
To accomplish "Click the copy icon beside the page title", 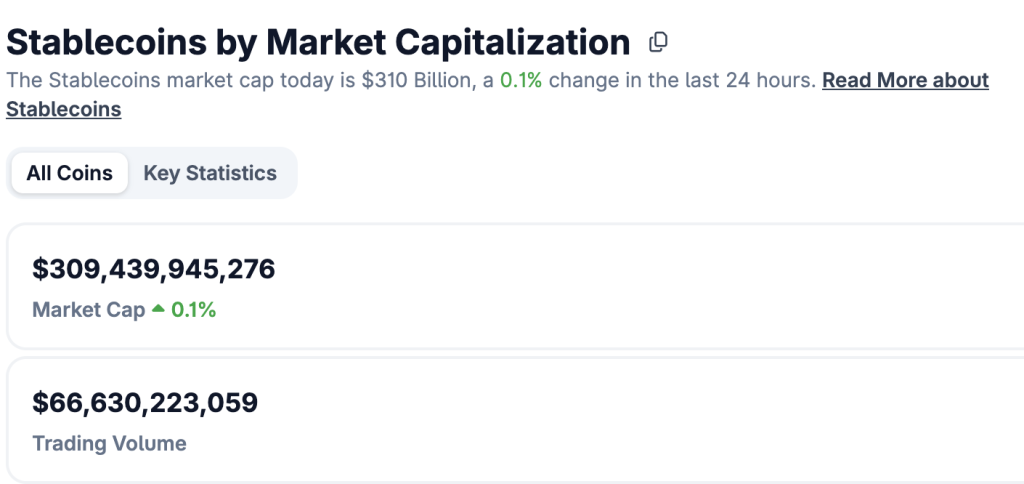I will point(658,42).
